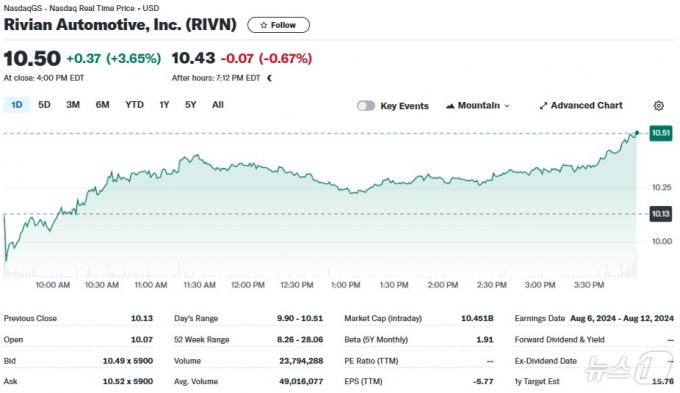Select the 5D range tab

coord(44,105)
